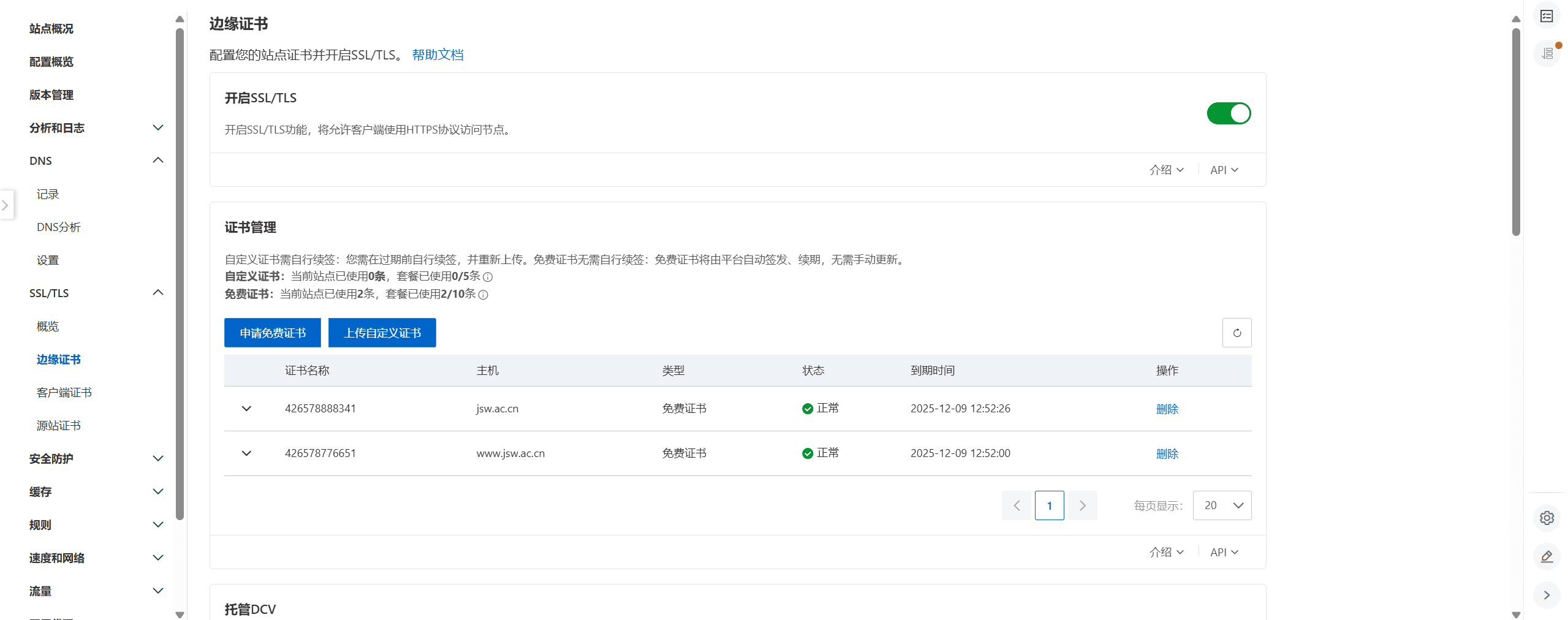Click the settings gear icon in right sidebar
This screenshot has width=1568, height=620.
[1547, 518]
